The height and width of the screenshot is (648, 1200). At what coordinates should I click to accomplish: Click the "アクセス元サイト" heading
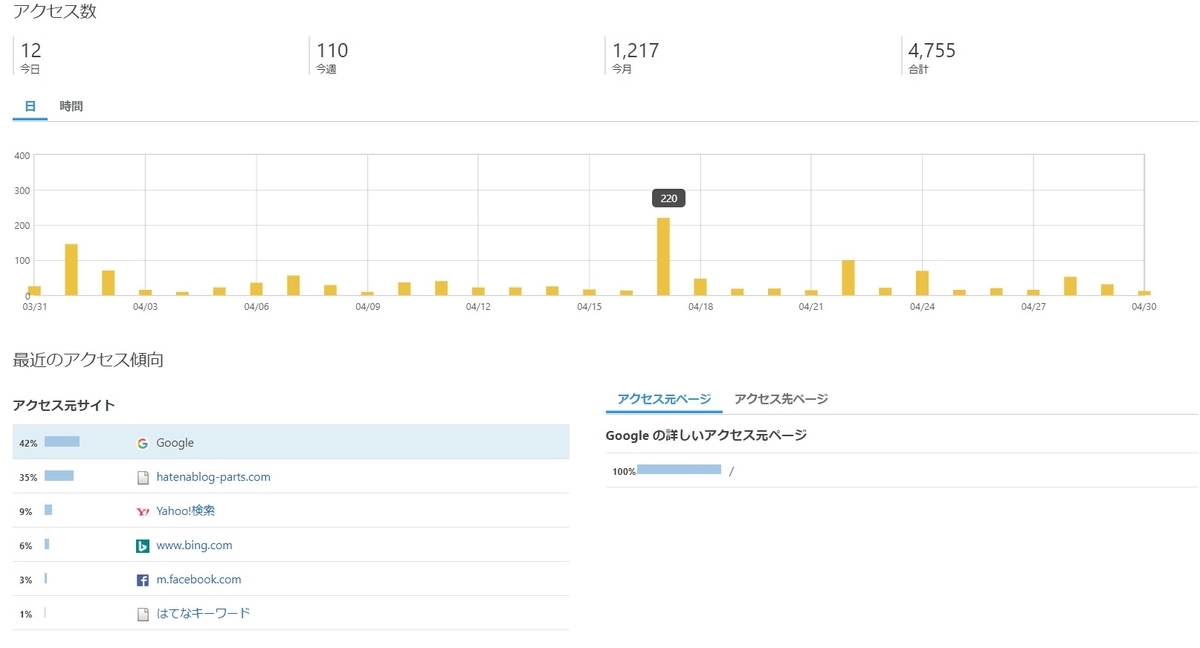click(63, 405)
